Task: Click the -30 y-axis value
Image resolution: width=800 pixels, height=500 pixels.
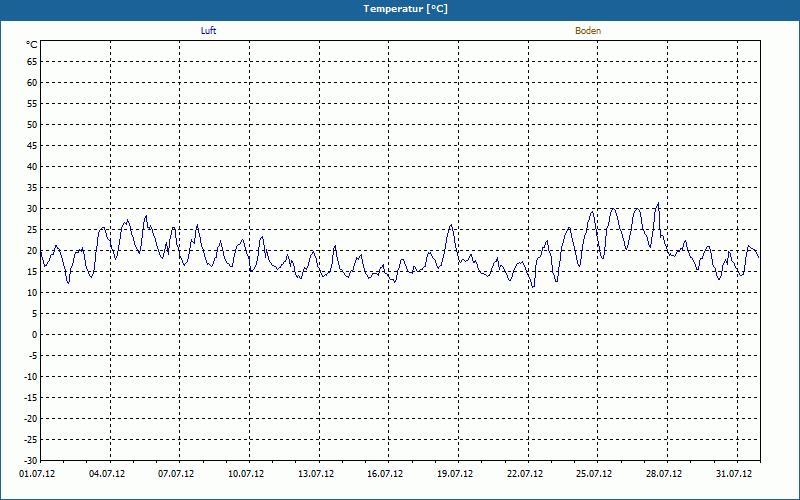Action: point(31,460)
